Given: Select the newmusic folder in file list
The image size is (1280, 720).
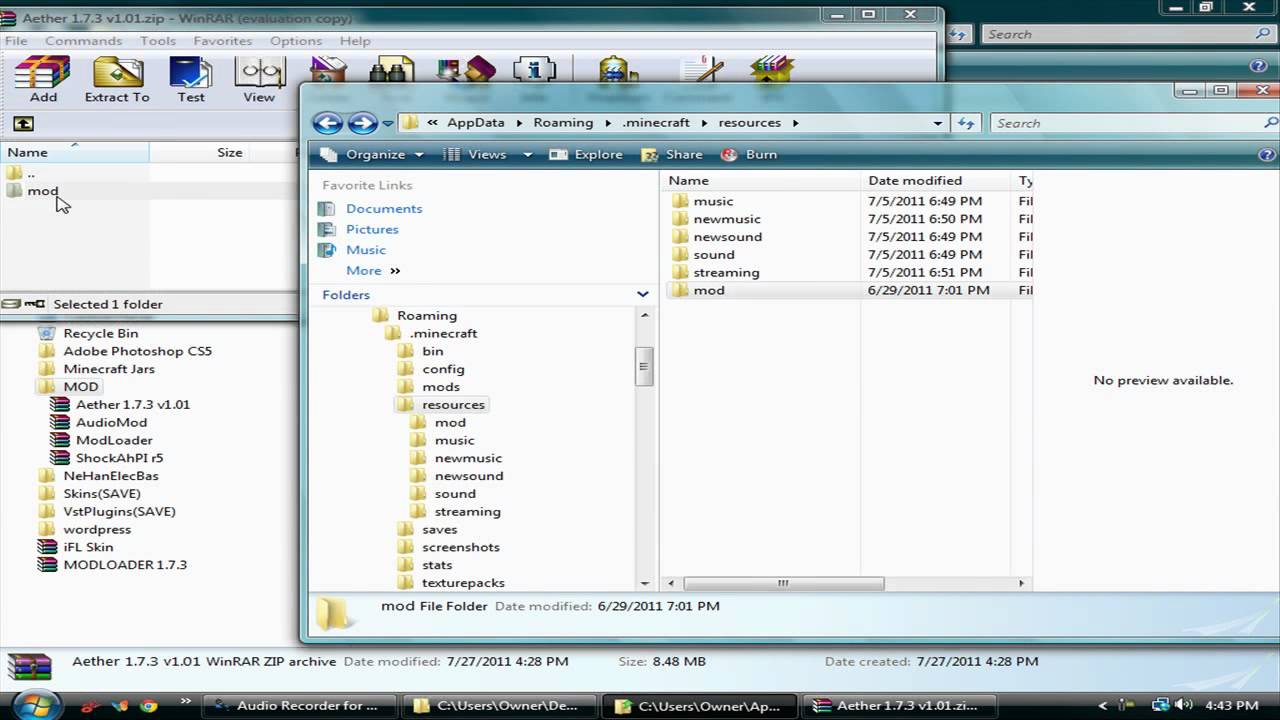Looking at the screenshot, I should 727,219.
